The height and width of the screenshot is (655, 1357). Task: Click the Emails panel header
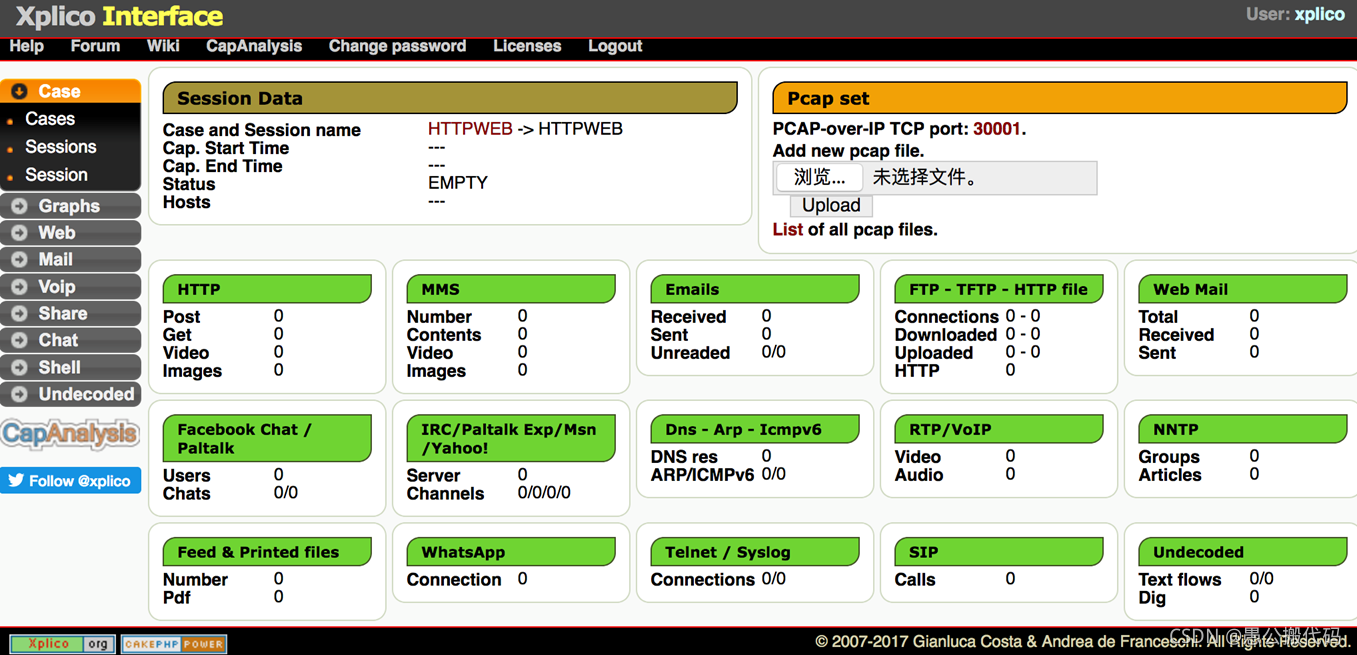(x=755, y=289)
